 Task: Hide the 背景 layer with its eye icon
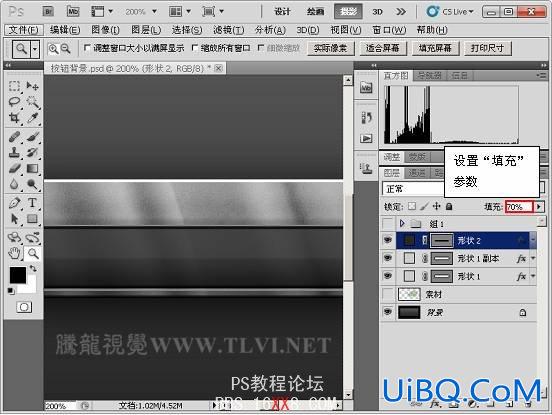(x=388, y=312)
